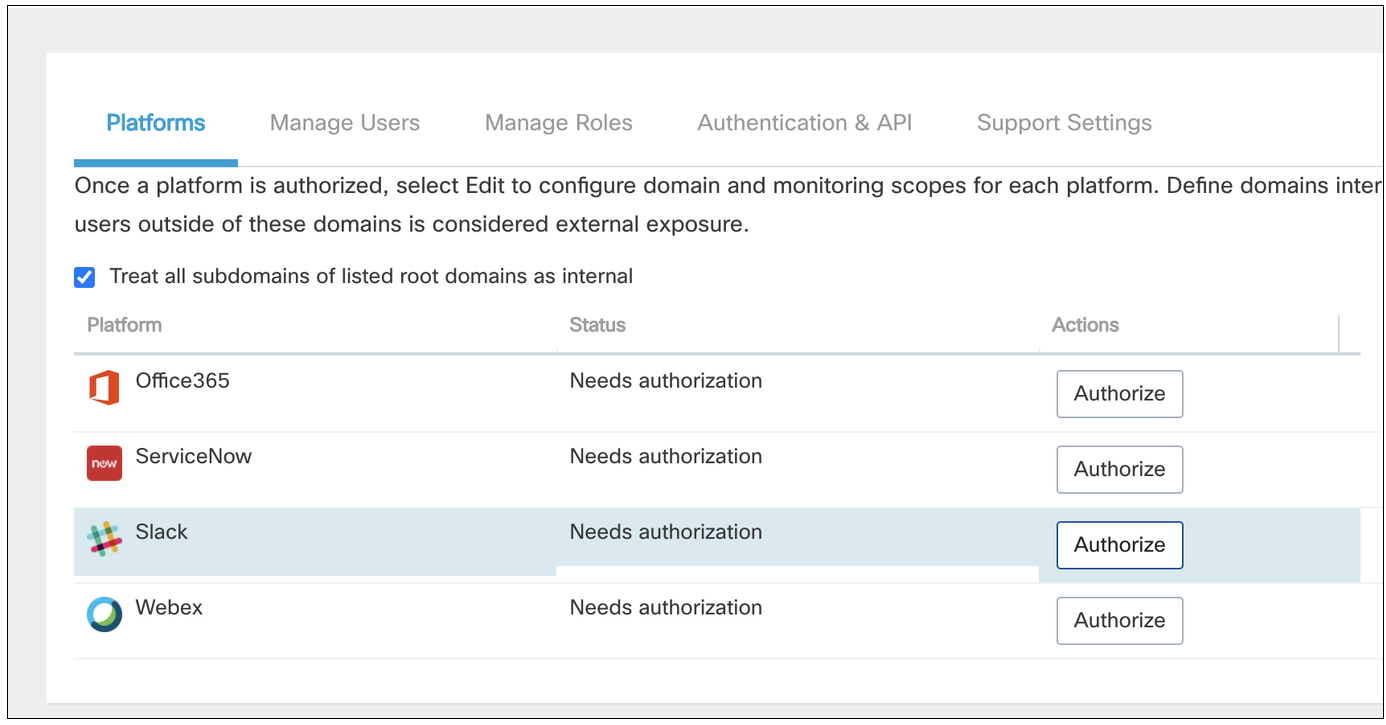Click the Slack colorful hashtag icon
This screenshot has width=1386, height=725.
point(104,539)
